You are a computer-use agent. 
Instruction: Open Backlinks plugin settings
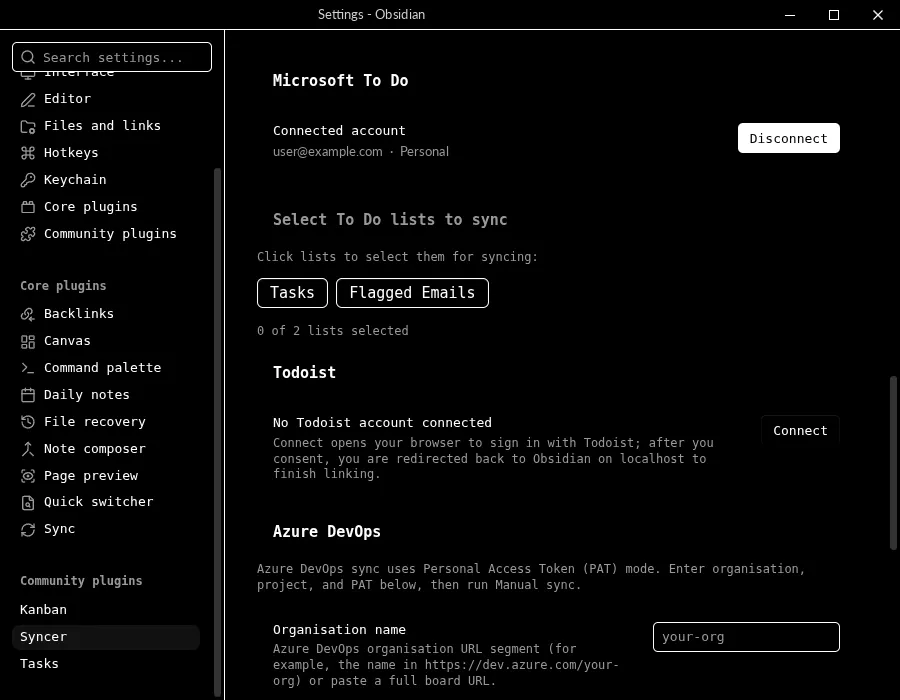106,313
